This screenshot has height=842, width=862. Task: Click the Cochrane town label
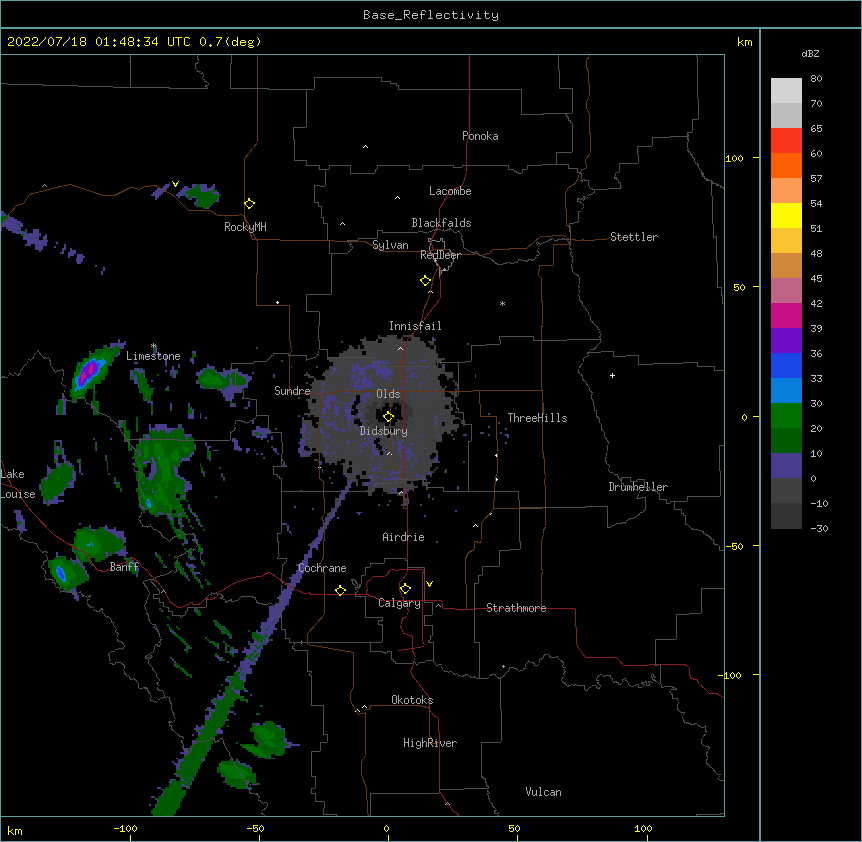[x=322, y=568]
